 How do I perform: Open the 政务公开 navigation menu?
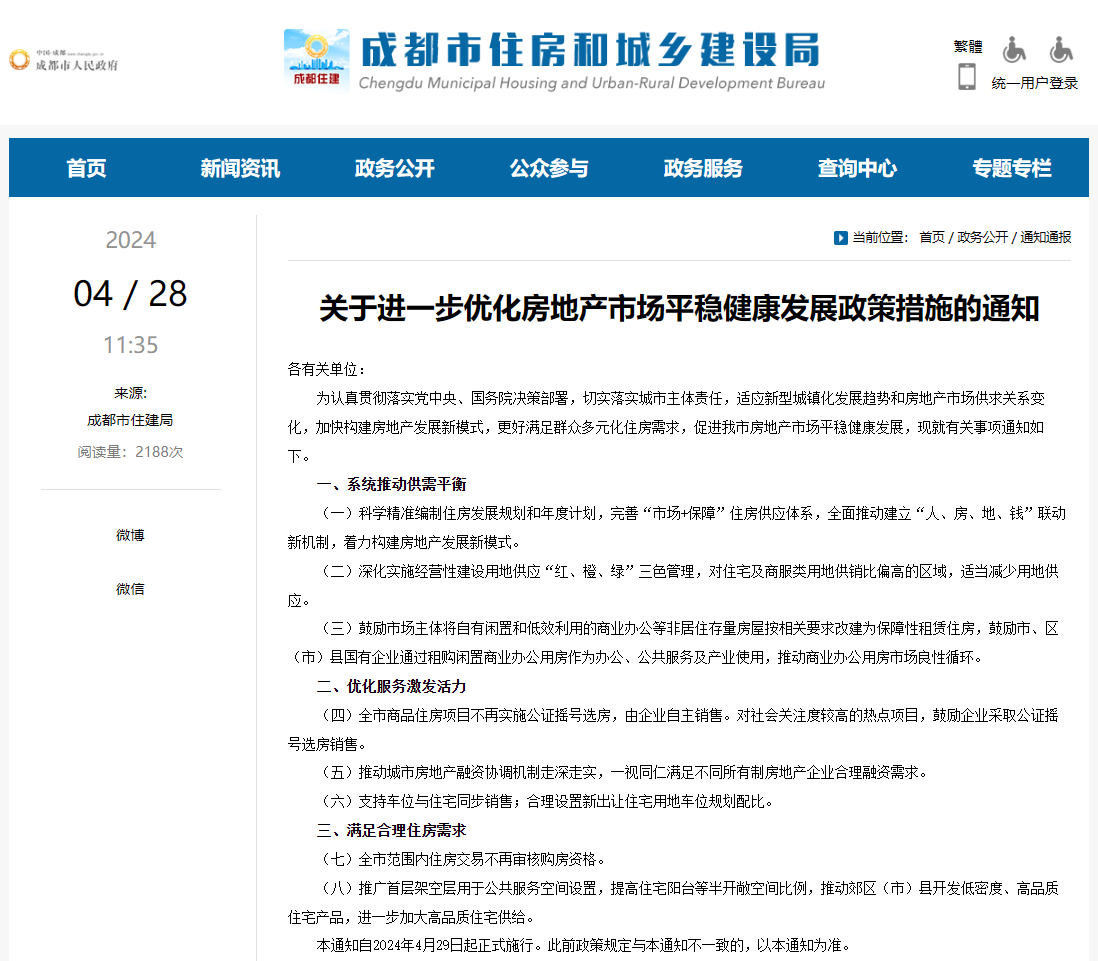click(394, 168)
